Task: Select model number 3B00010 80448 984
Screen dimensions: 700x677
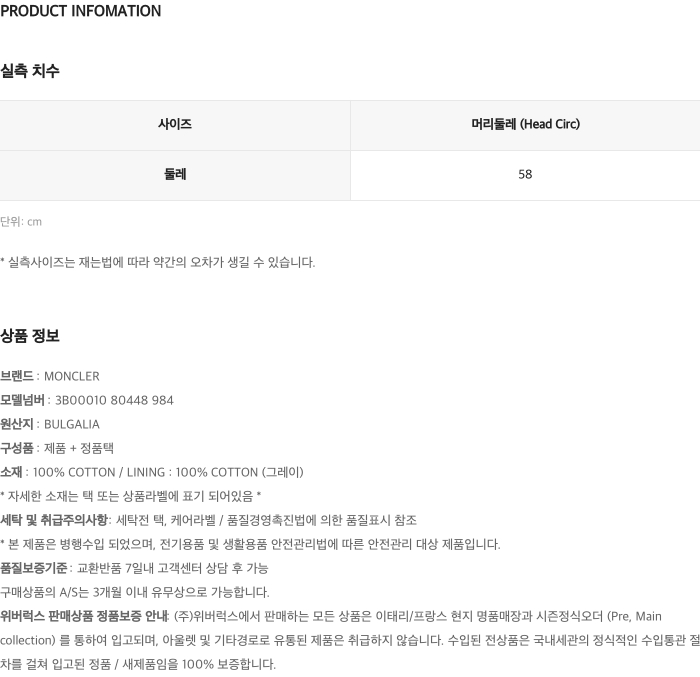Action: point(114,400)
